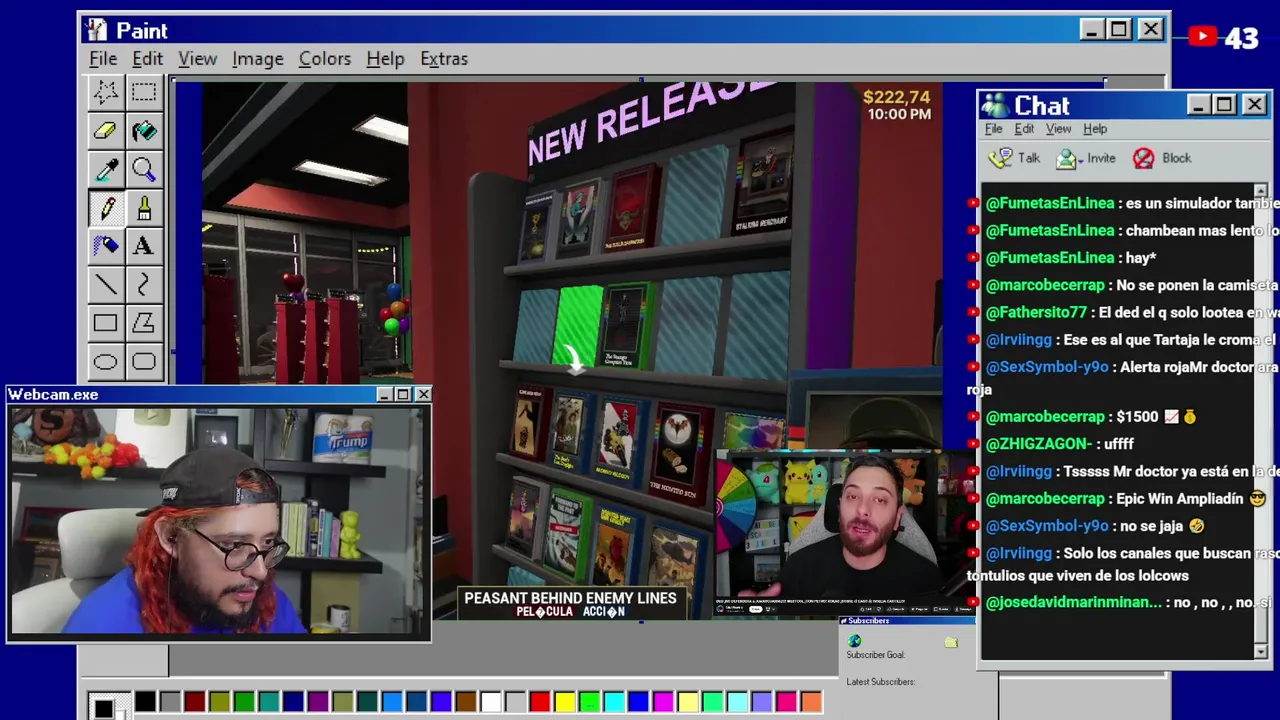Choose the Brush tool
Screen dimensions: 1280x720
pyautogui.click(x=143, y=208)
